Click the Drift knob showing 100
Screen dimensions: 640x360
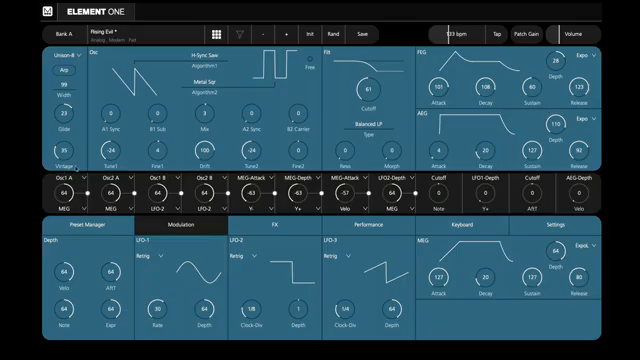click(x=204, y=151)
